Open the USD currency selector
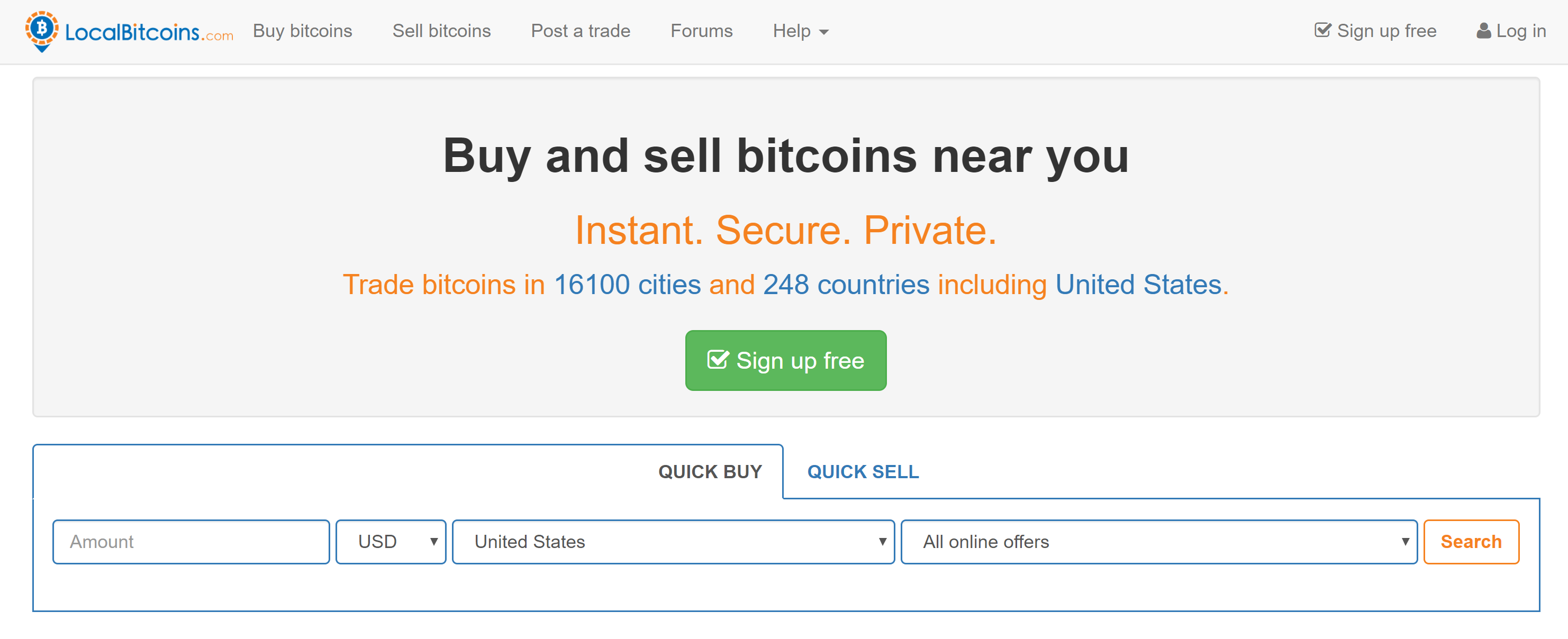 pos(389,541)
